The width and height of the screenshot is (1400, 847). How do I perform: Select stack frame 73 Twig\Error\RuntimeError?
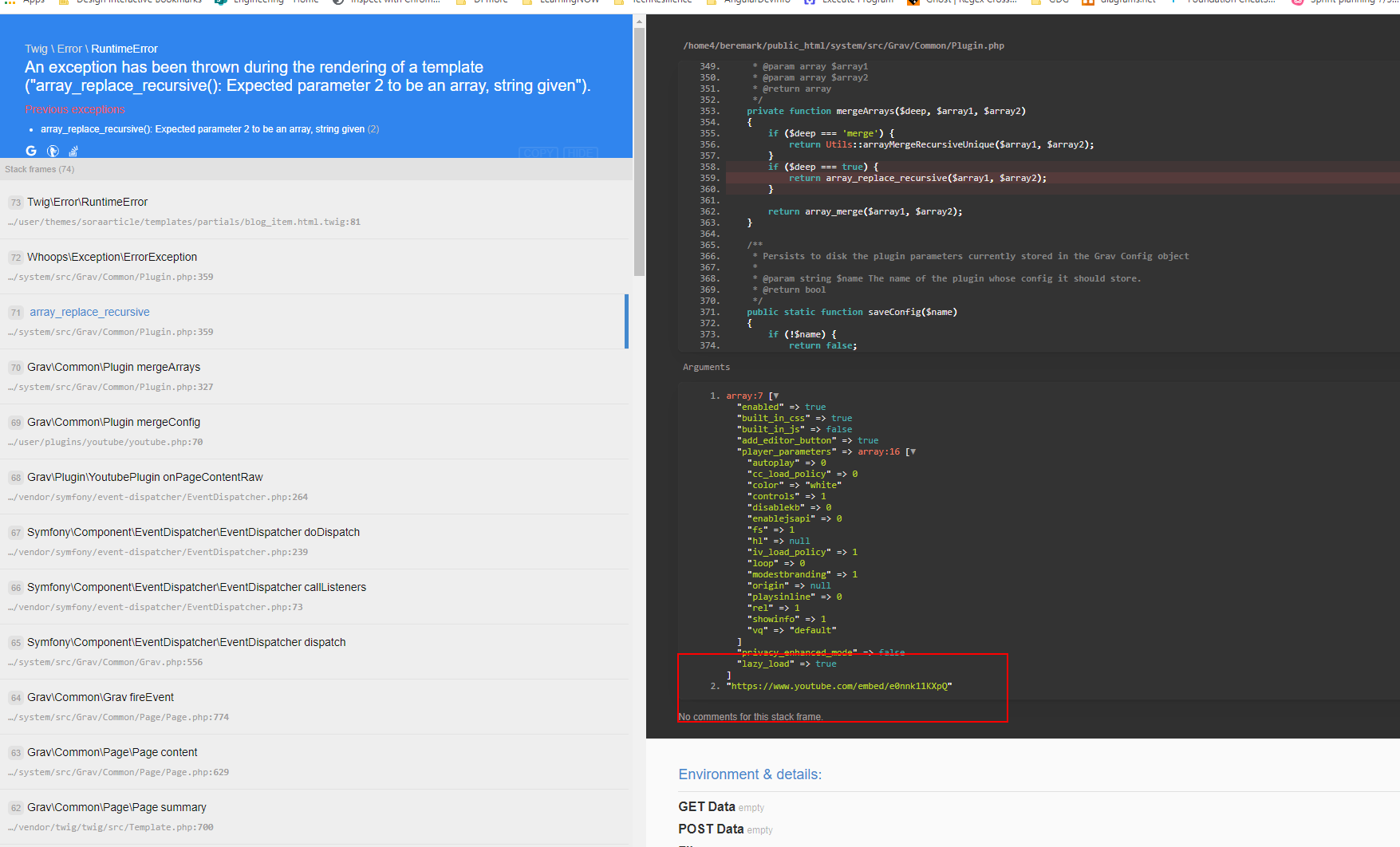pyautogui.click(x=314, y=211)
